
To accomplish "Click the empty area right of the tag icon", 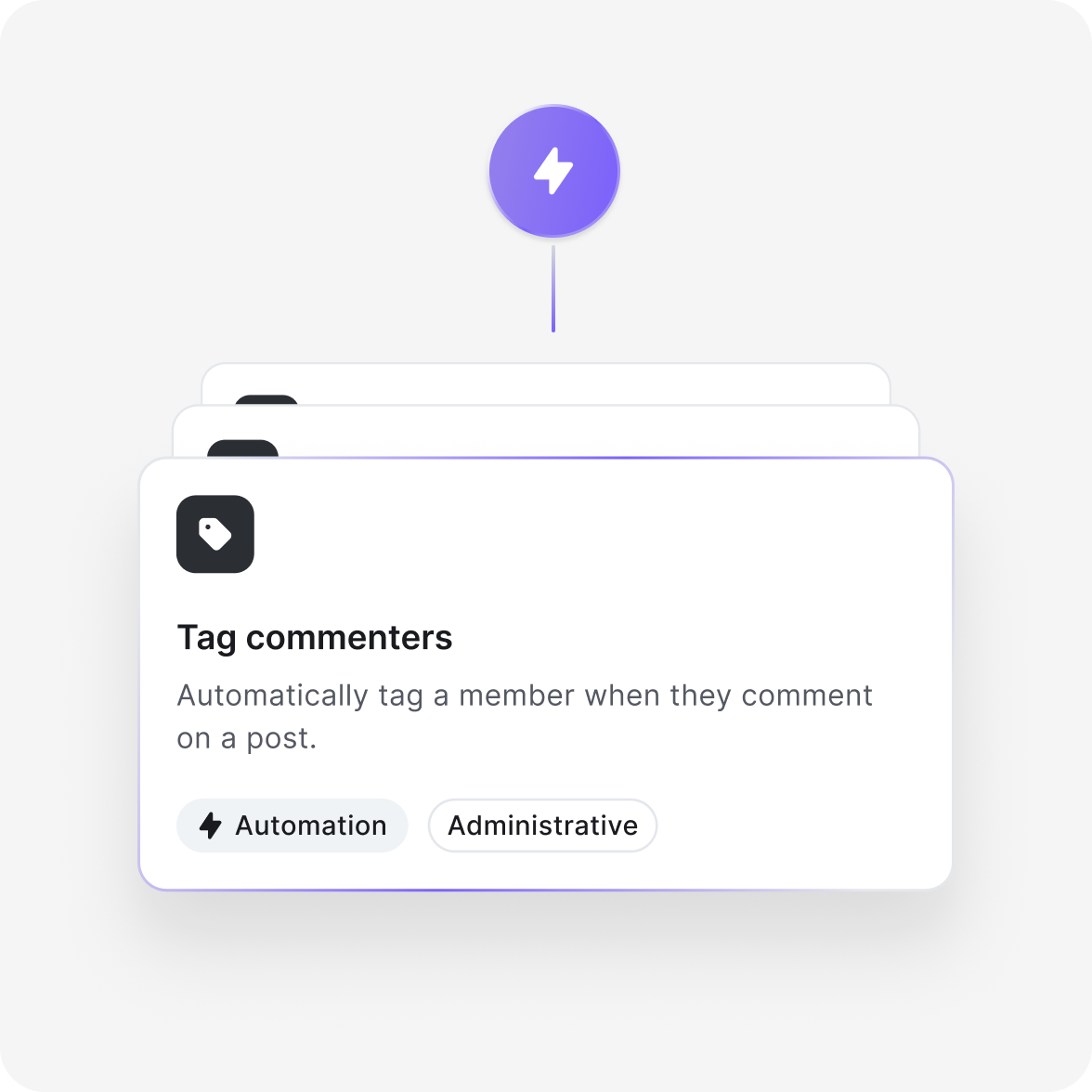I will (599, 534).
